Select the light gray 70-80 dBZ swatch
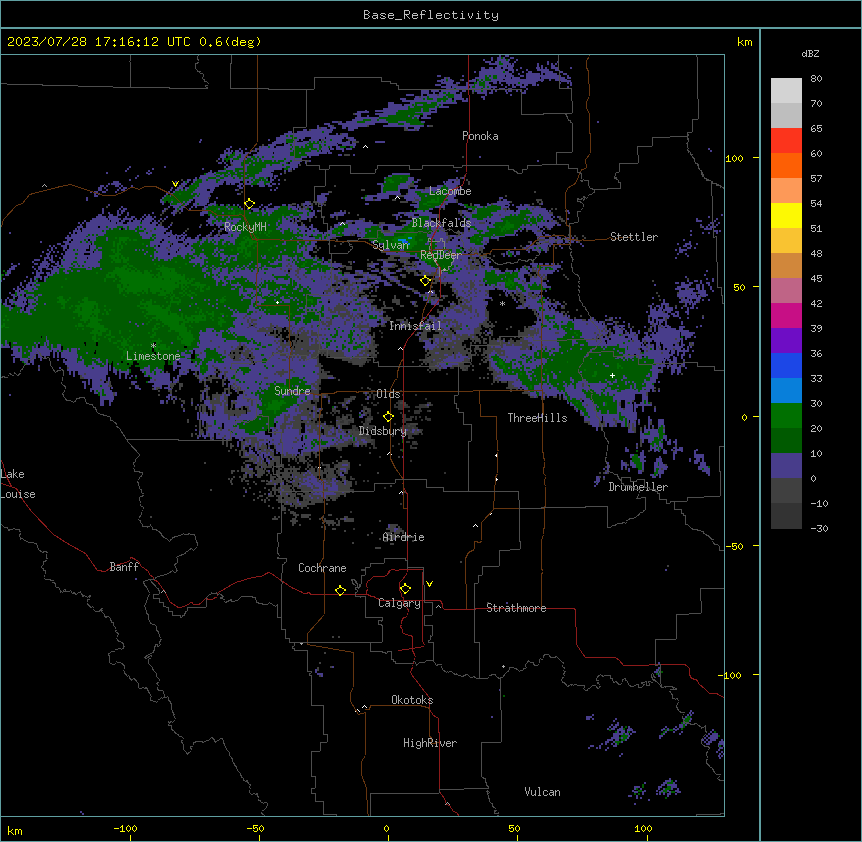862x842 pixels. [x=786, y=91]
